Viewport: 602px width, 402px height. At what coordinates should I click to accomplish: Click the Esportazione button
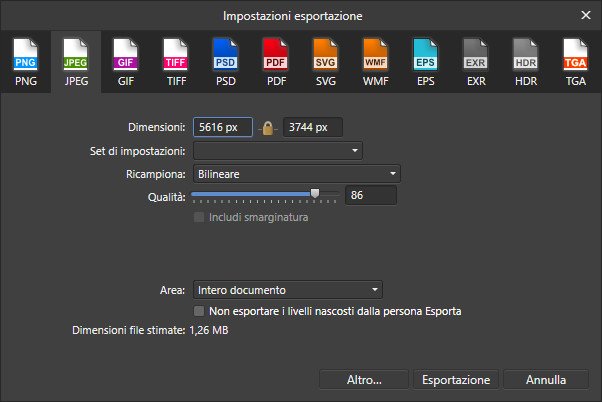(x=456, y=380)
